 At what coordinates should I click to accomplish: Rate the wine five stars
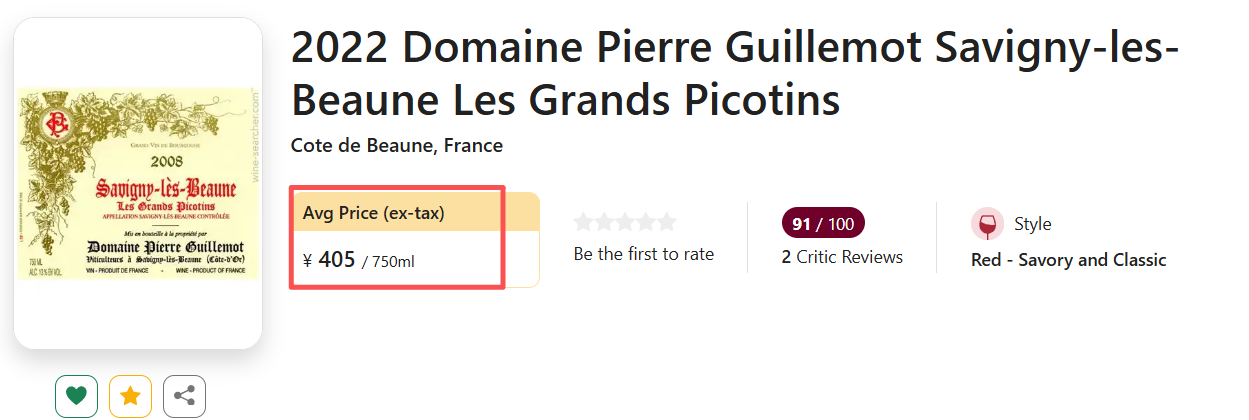pyautogui.click(x=666, y=222)
